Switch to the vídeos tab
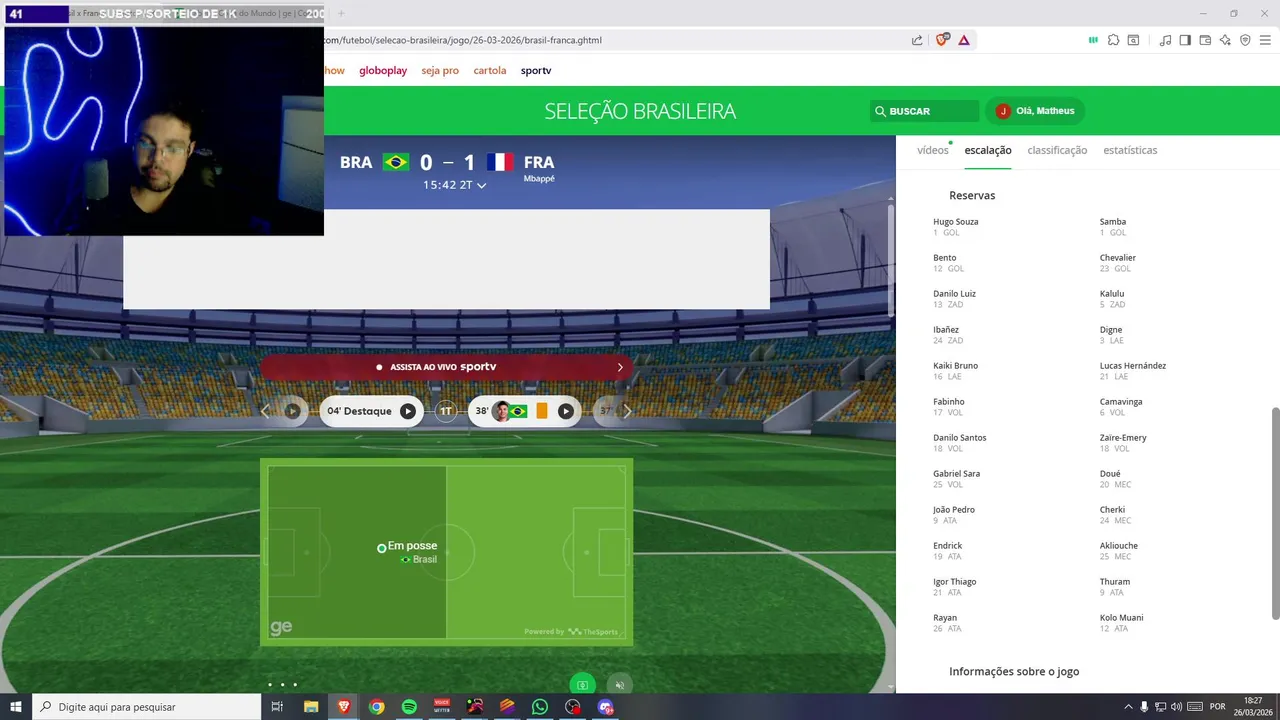Viewport: 1280px width, 720px height. point(932,150)
